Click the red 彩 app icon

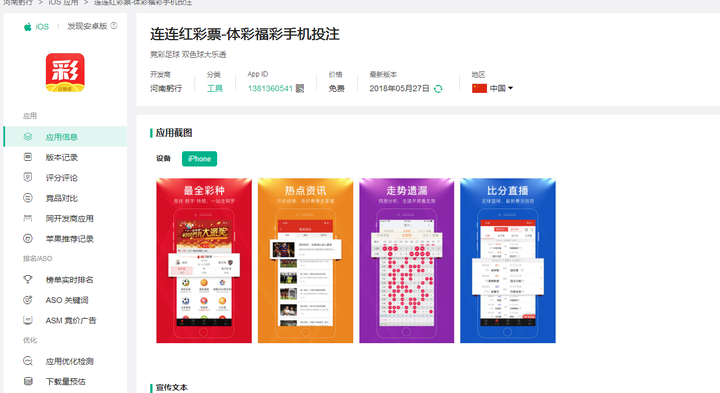tap(65, 73)
